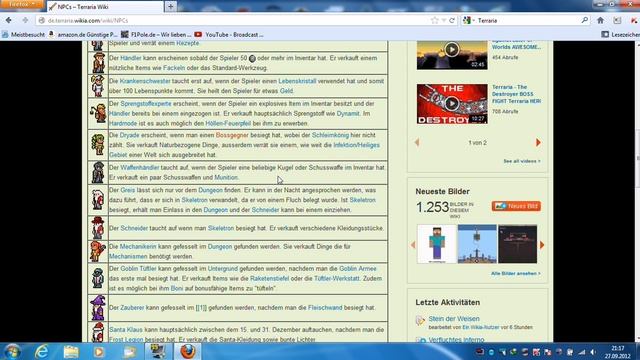
Task: Click the Schneider NPC sprite image
Action: click(98, 228)
